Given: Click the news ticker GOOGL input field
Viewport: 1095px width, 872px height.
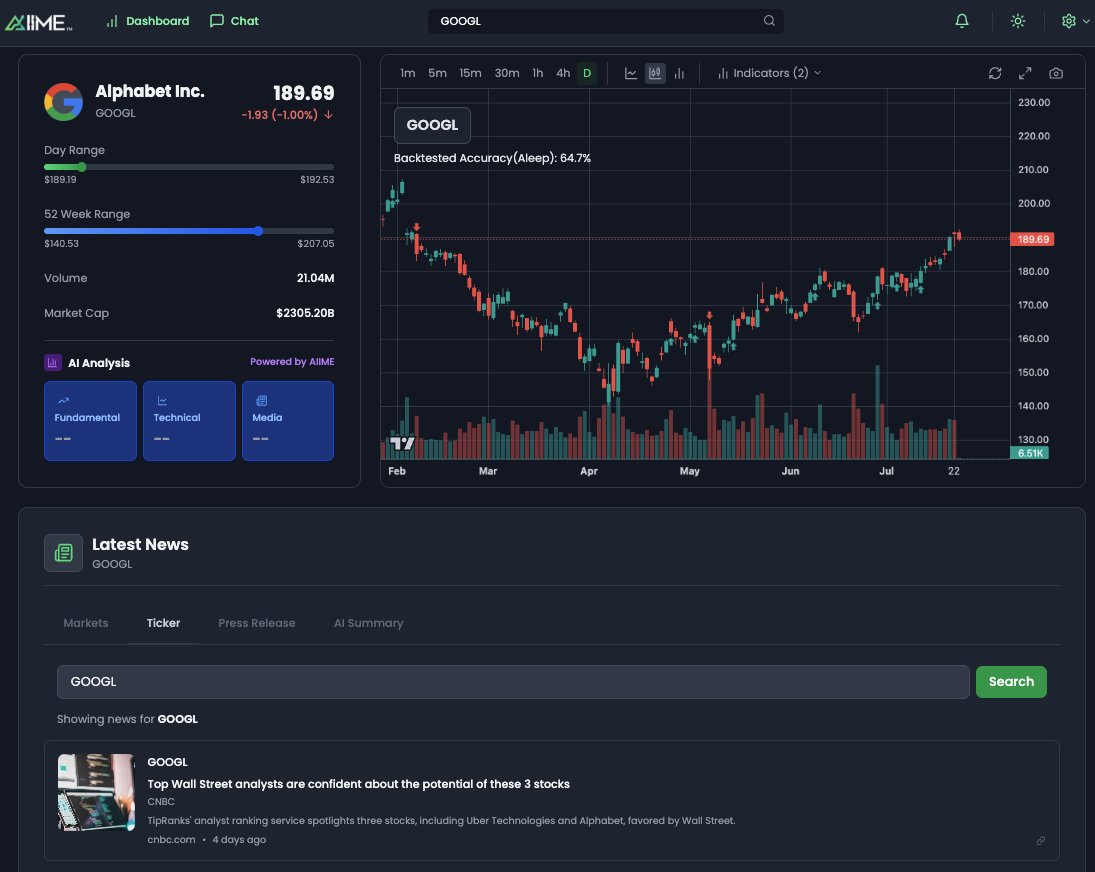Looking at the screenshot, I should point(513,682).
